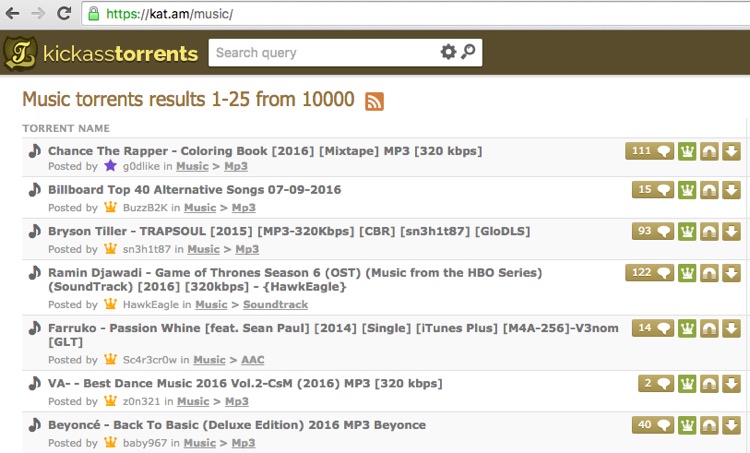Download Best Dance Music 2016 arrow icon
This screenshot has height=453, width=750.
point(731,384)
